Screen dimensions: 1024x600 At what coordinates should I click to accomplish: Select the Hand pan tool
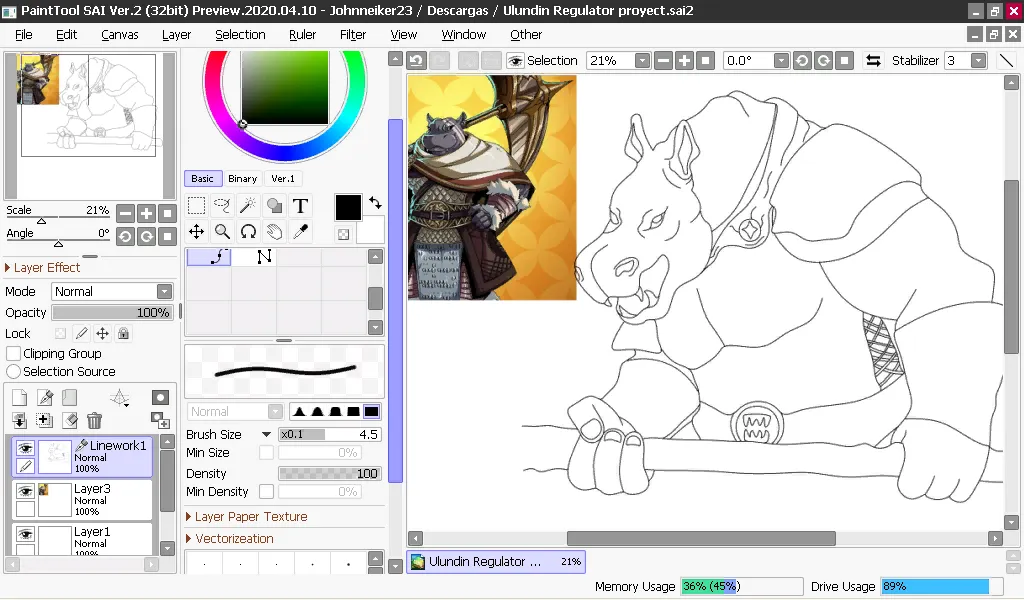(x=274, y=231)
